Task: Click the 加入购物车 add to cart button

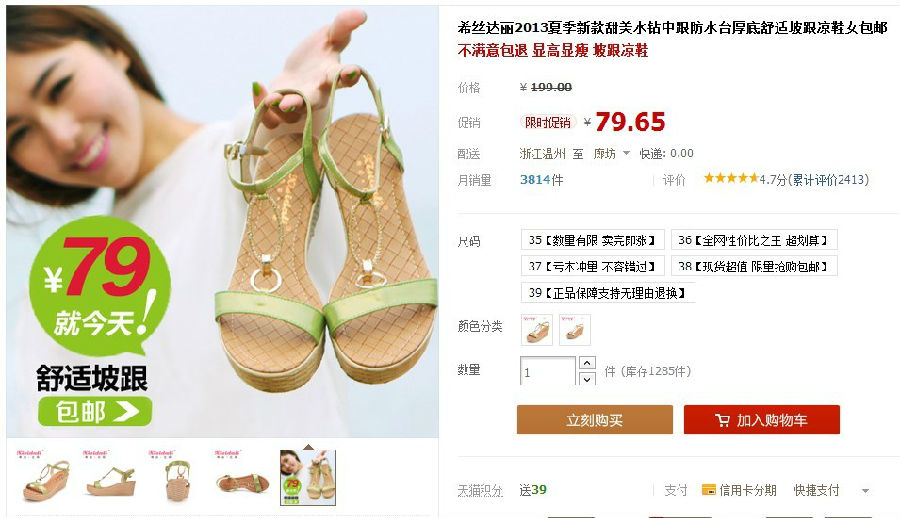Action: [762, 420]
